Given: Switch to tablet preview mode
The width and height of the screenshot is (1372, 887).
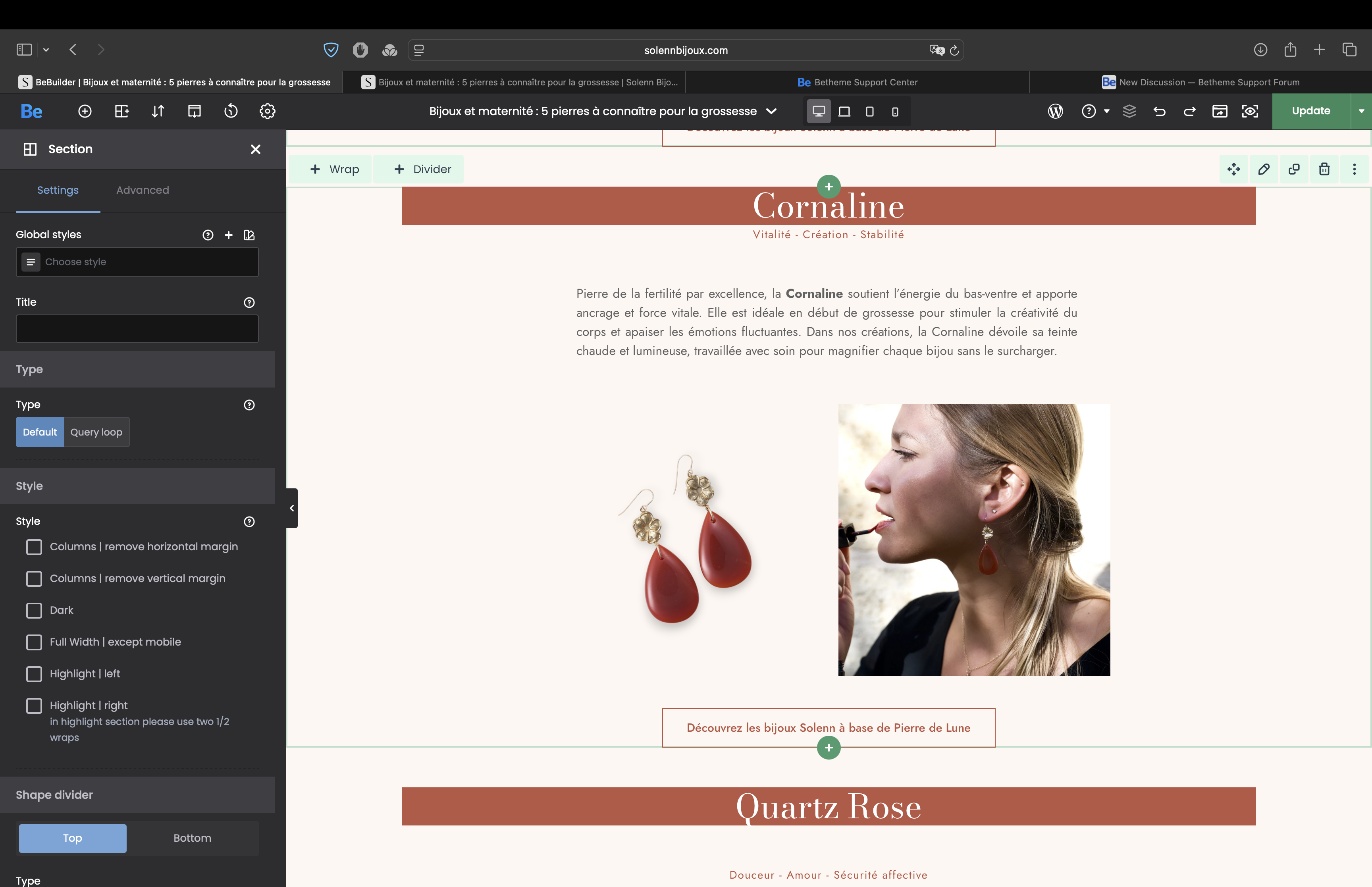Looking at the screenshot, I should (869, 111).
